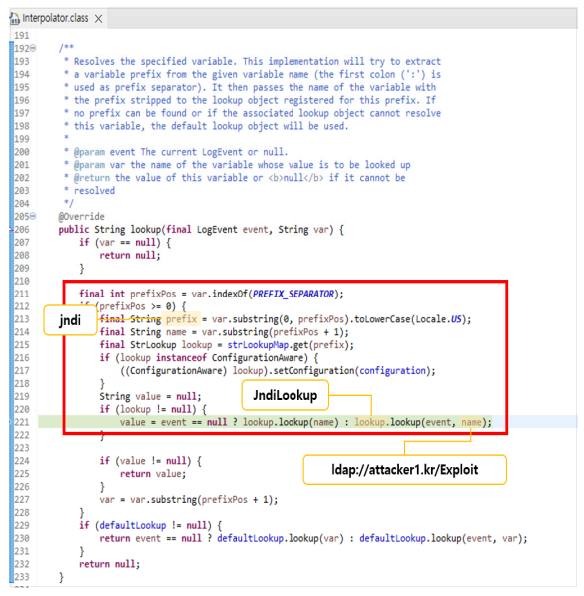Screen dimensions: 584x596
Task: Click '@param event' in the Javadoc comment
Action: point(105,152)
